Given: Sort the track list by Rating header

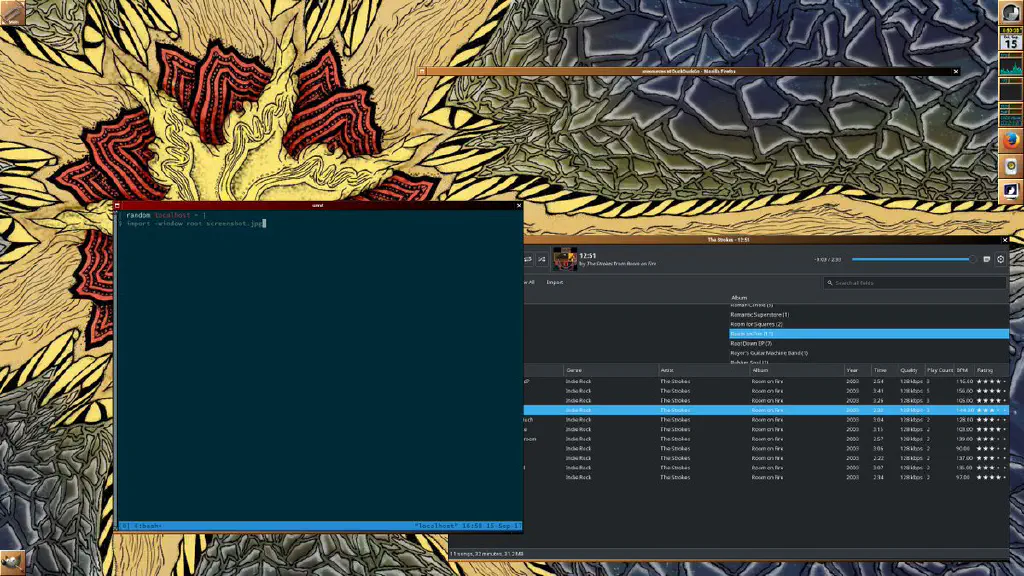Looking at the screenshot, I should (x=985, y=370).
